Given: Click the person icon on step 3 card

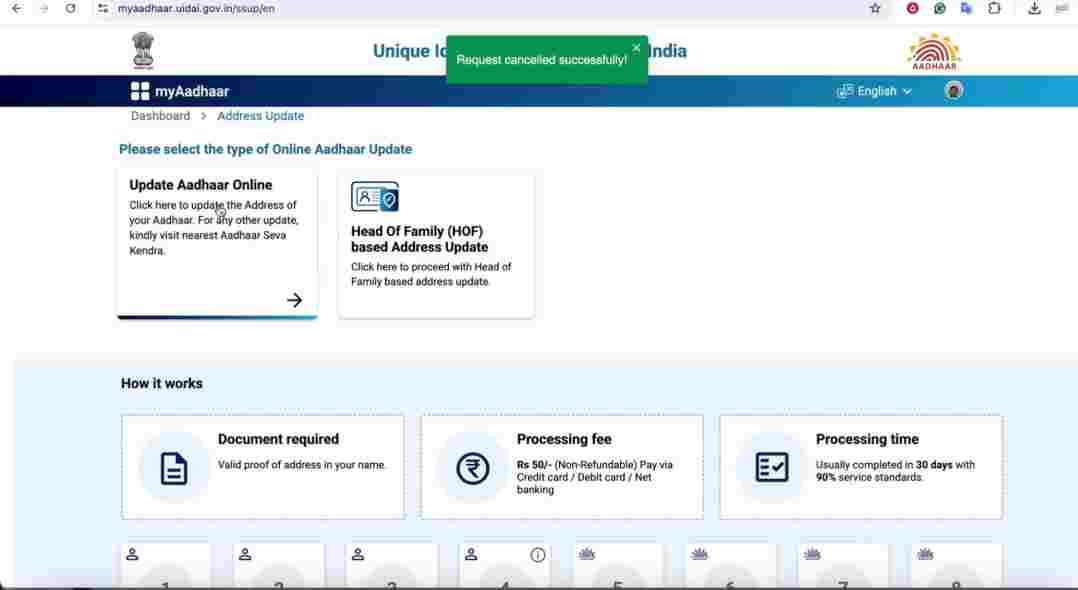Looking at the screenshot, I should coord(358,554).
